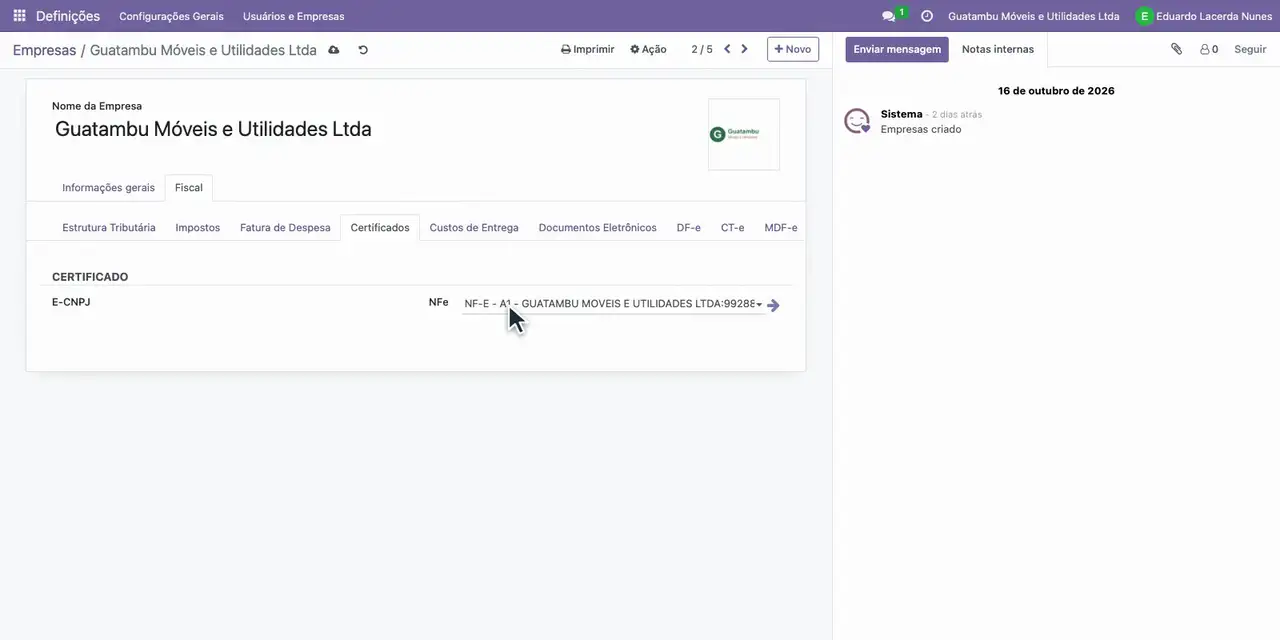
Task: Click the user avatar E icon
Action: click(x=1144, y=16)
